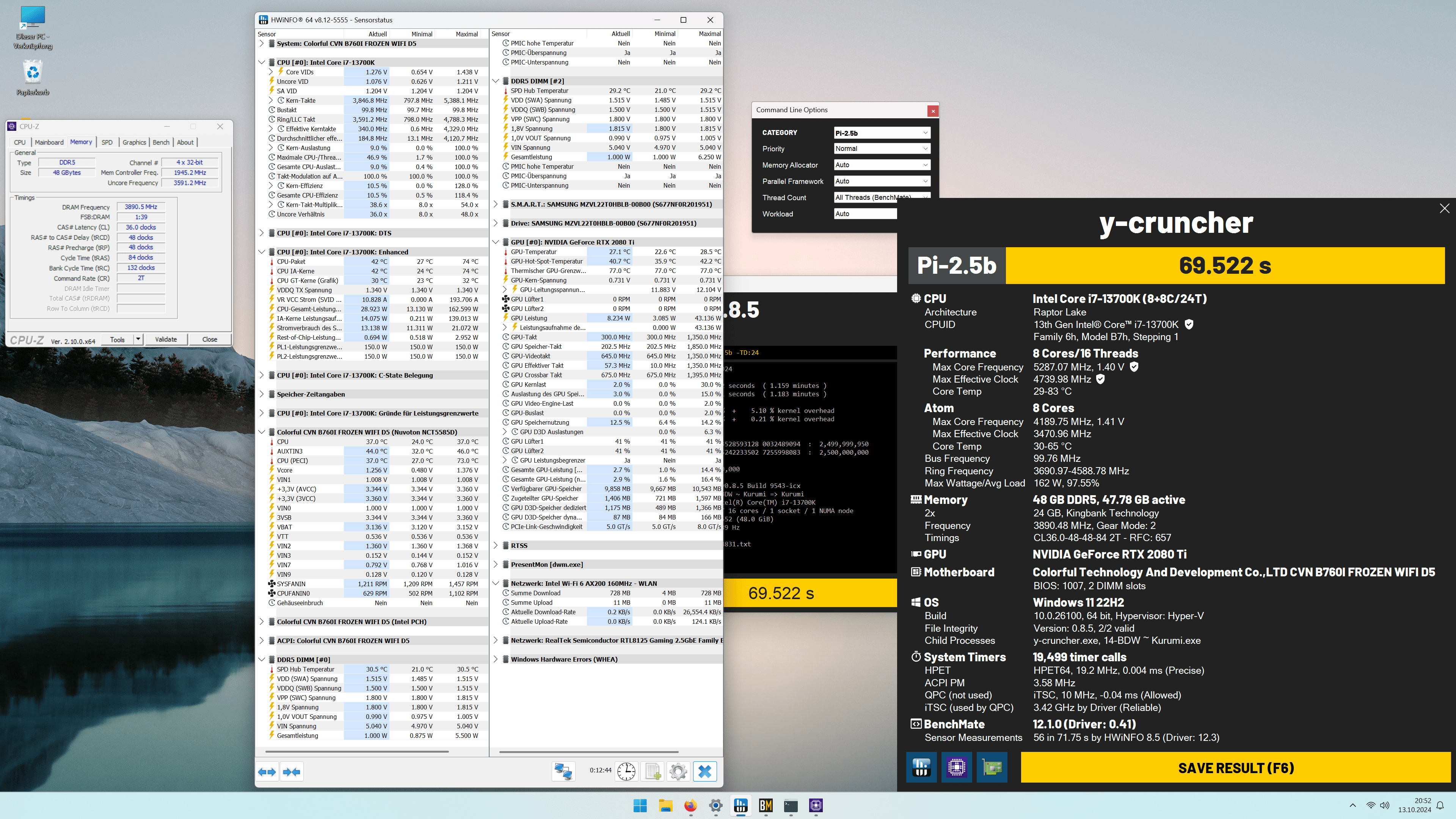Expand the RTSS sensor section
The width and height of the screenshot is (1456, 819).
click(496, 546)
